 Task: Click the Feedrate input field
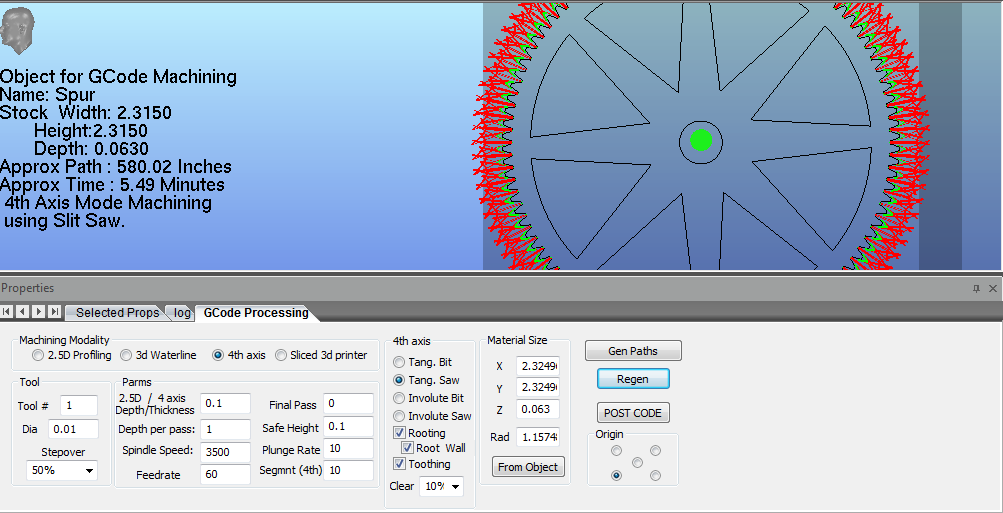pos(224,474)
